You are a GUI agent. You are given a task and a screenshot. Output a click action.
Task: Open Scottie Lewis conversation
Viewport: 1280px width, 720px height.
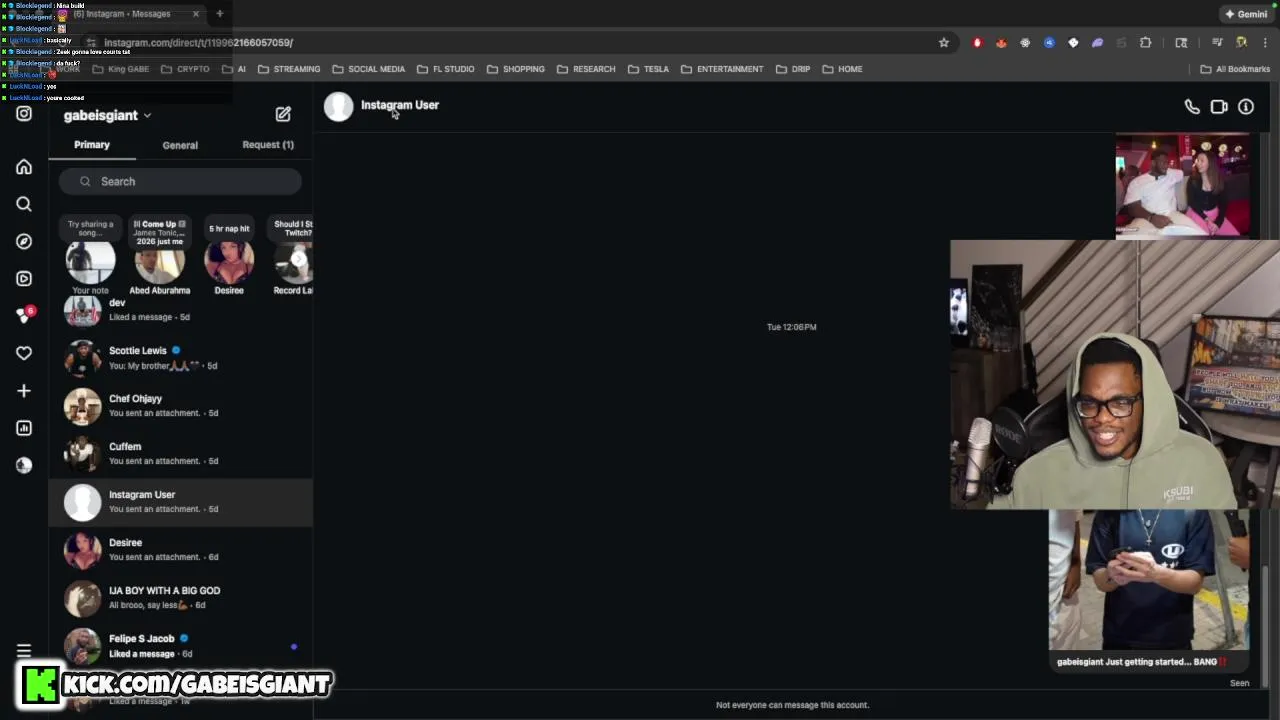coord(181,358)
